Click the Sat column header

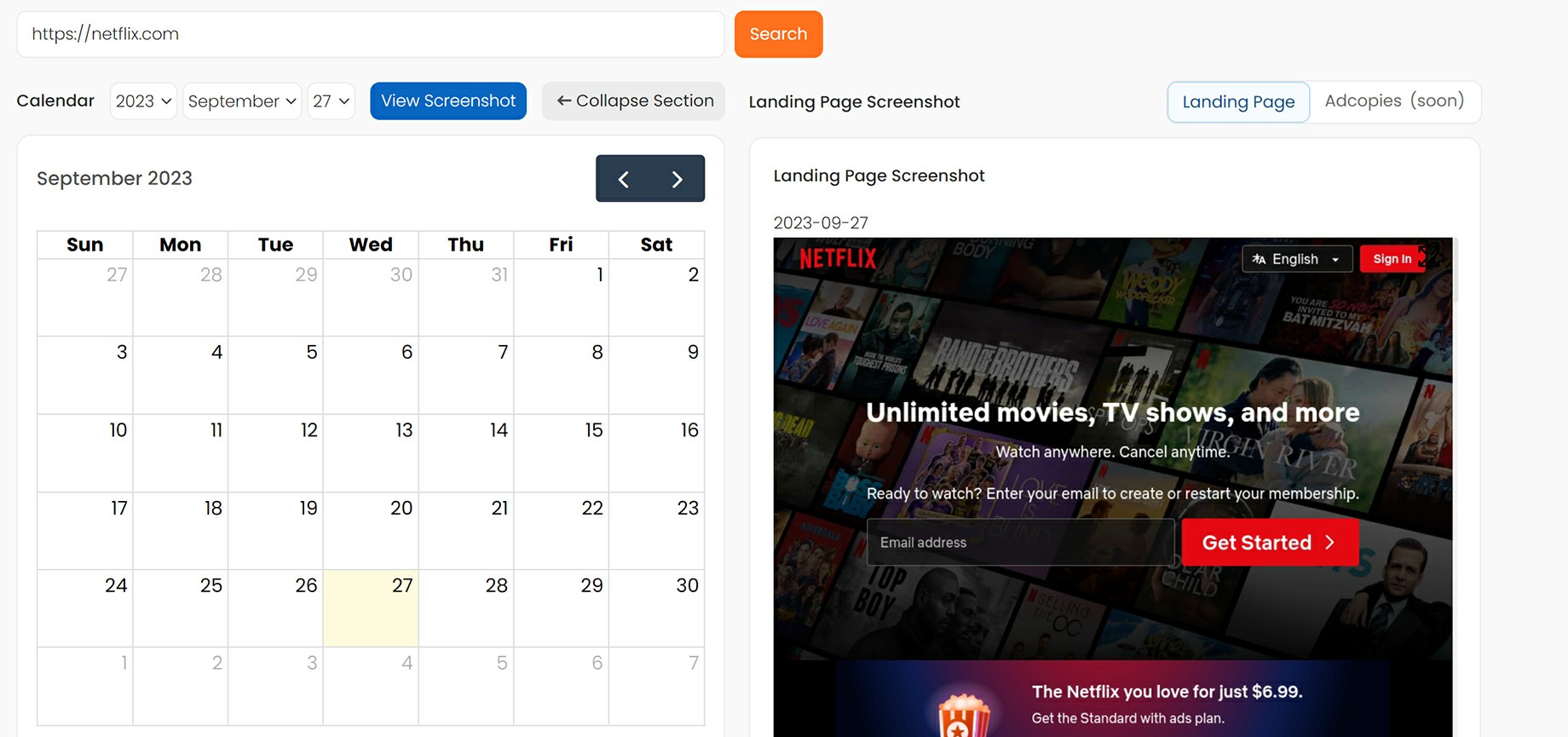point(657,245)
